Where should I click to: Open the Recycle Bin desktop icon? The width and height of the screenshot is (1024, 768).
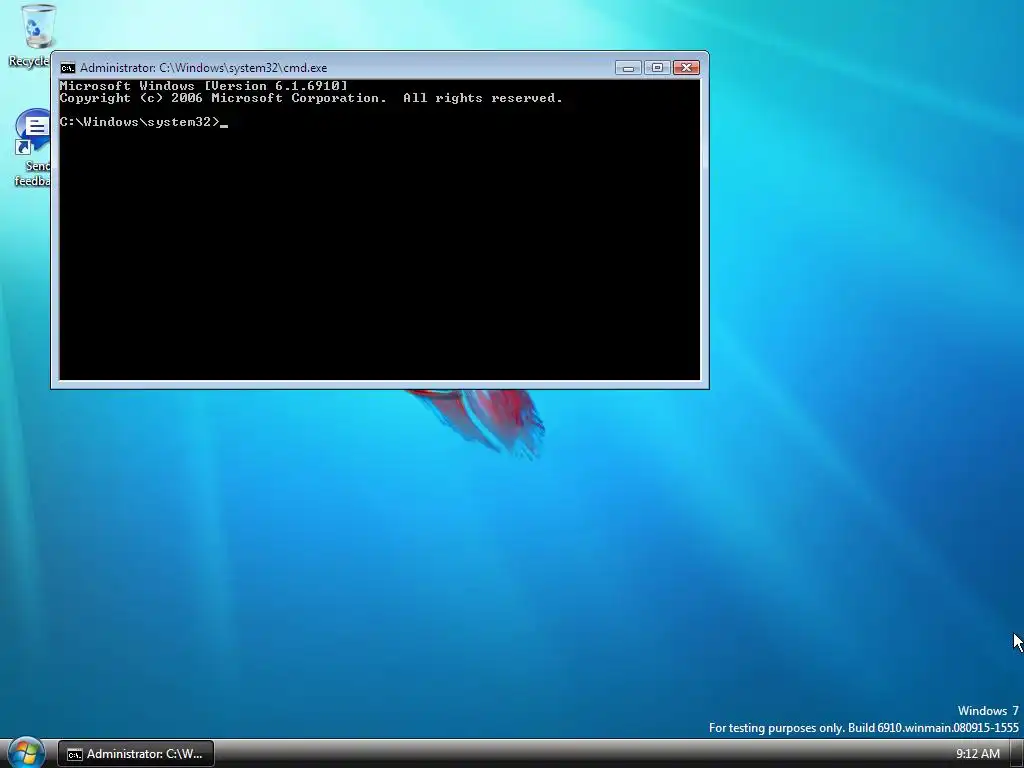tap(29, 36)
